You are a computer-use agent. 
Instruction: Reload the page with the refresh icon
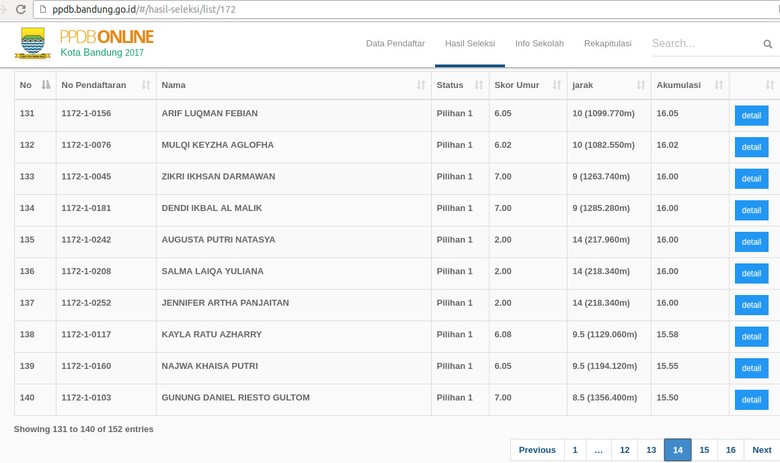point(20,9)
